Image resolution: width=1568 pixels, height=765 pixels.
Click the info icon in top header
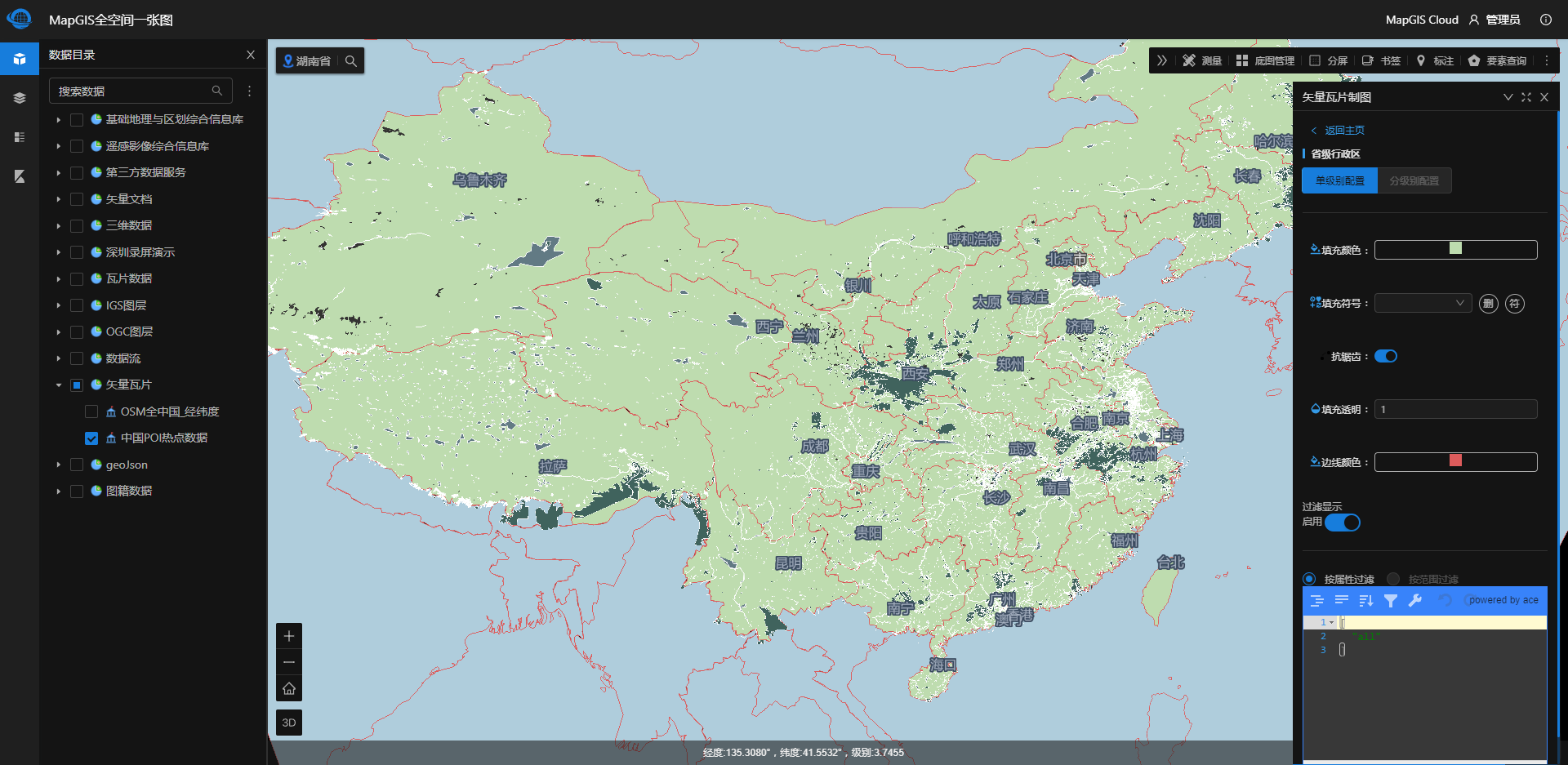(1546, 20)
